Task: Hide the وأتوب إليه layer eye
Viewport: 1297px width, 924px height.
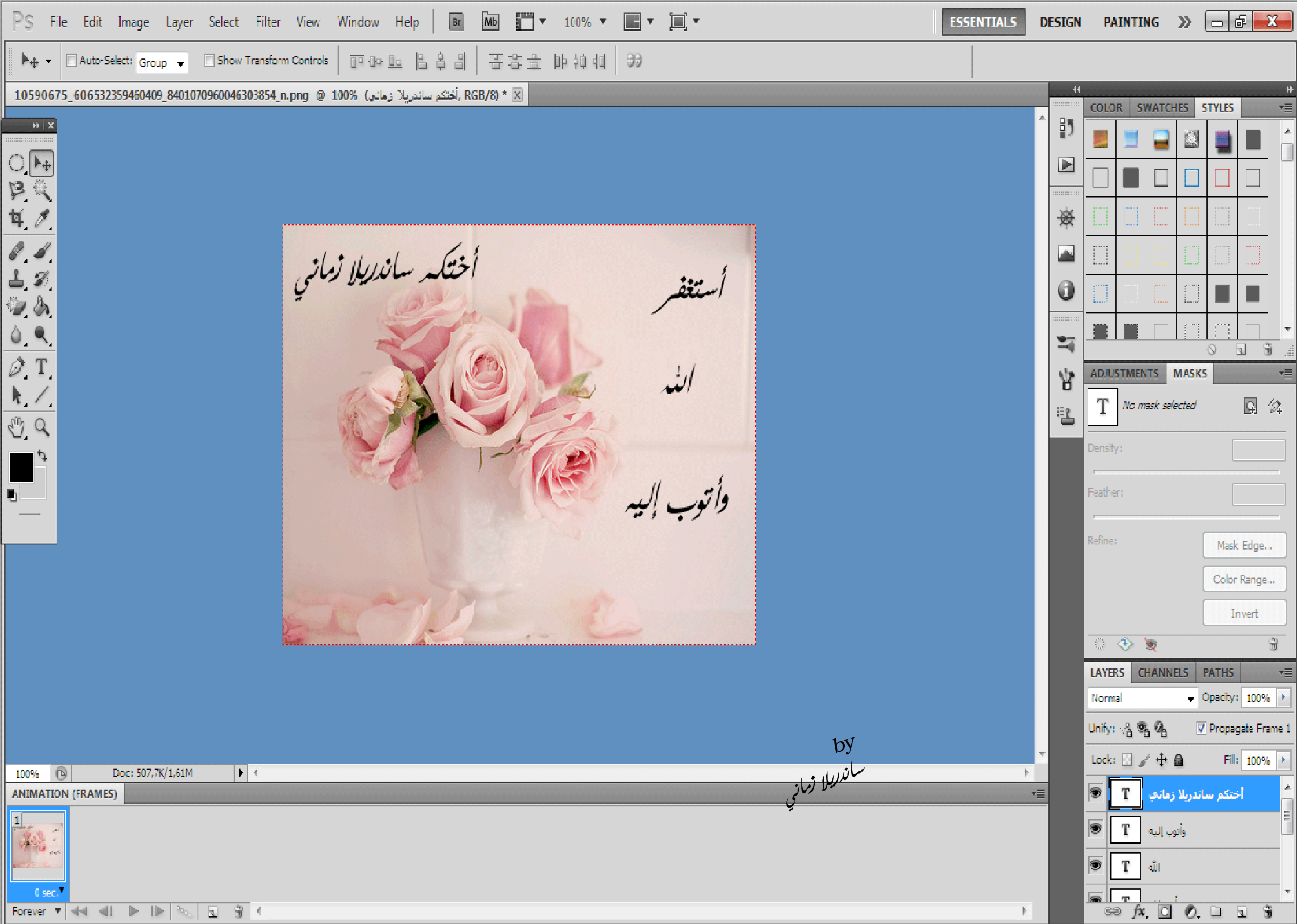Action: pyautogui.click(x=1096, y=829)
